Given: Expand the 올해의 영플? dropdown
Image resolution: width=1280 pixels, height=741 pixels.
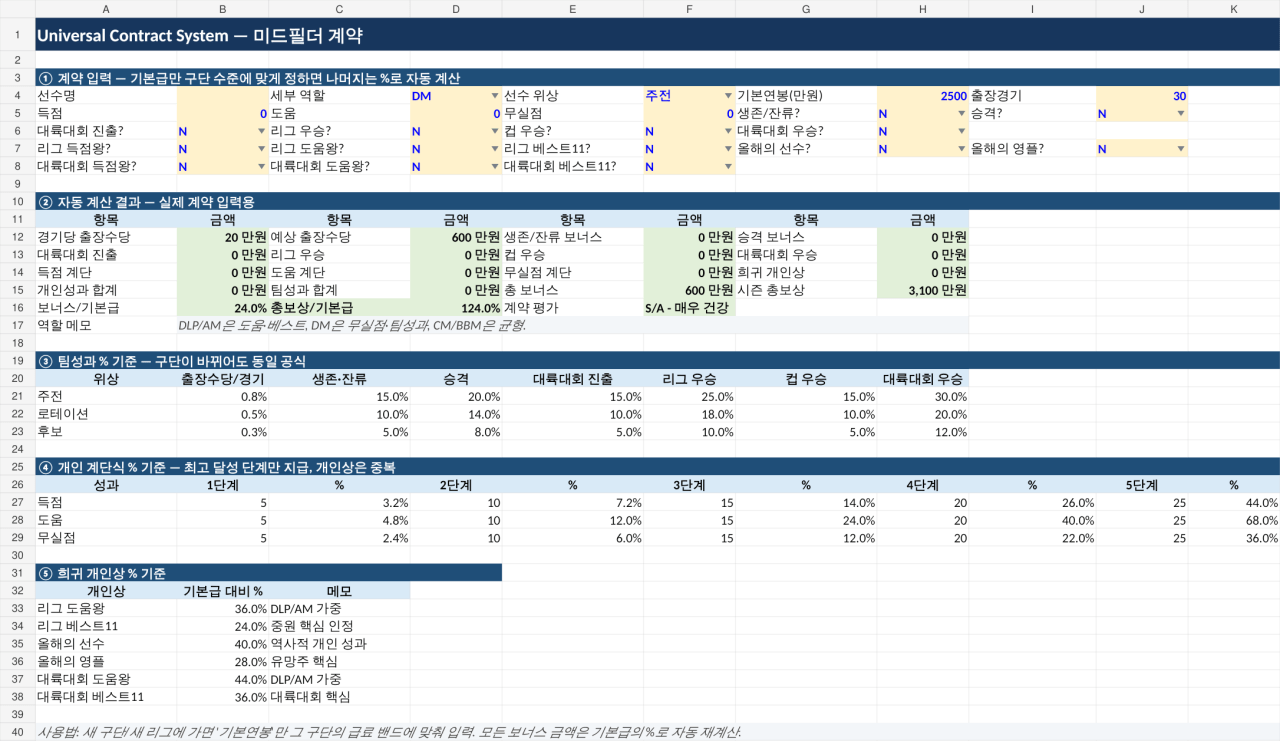Looking at the screenshot, I should [1181, 149].
